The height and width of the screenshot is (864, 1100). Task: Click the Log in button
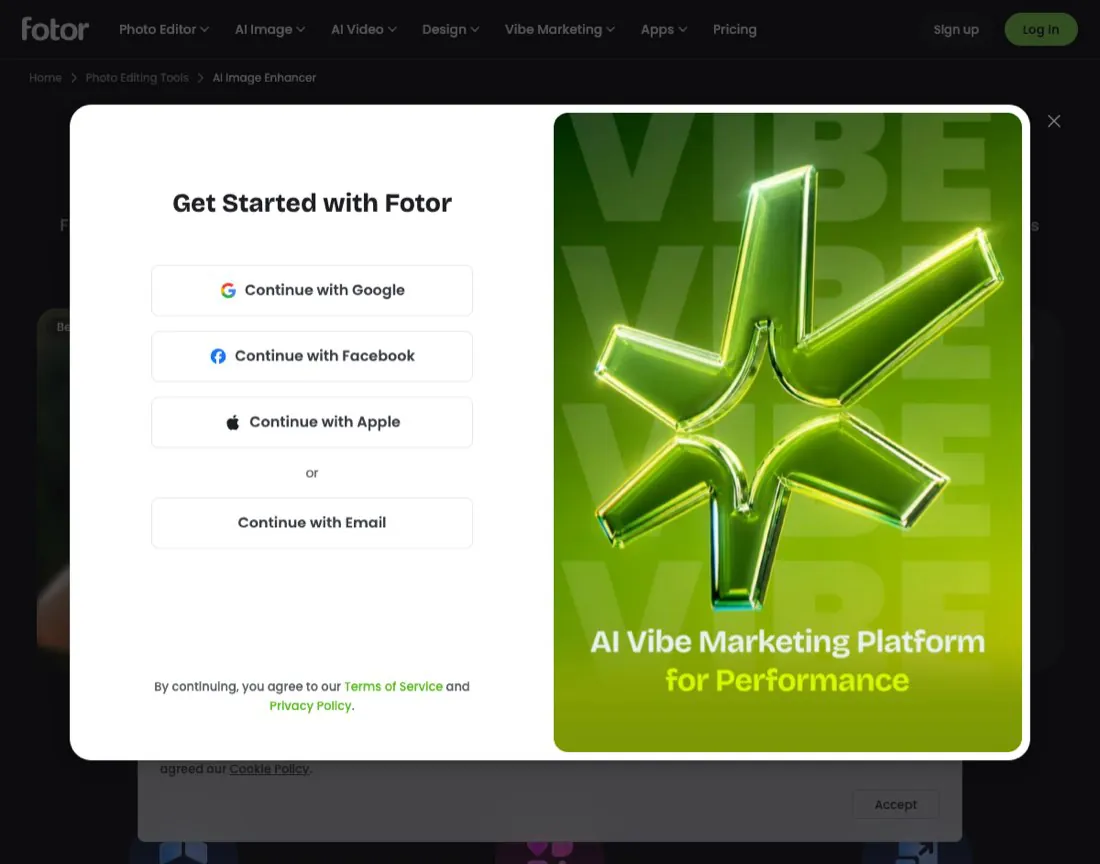(1040, 29)
